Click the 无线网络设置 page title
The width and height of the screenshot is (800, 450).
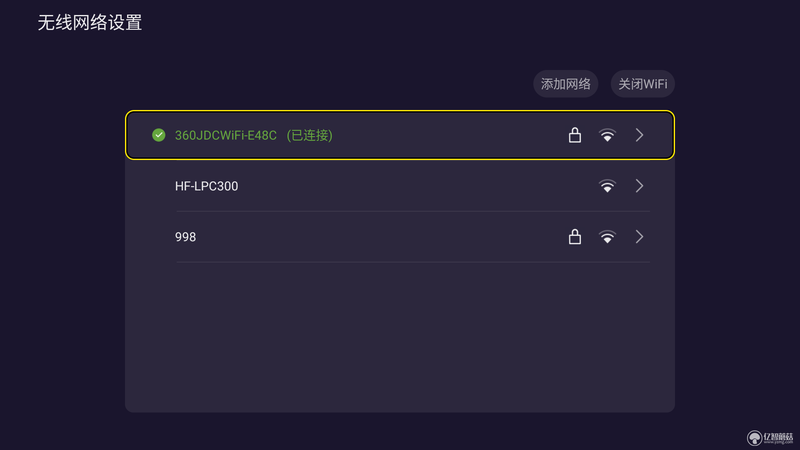[x=90, y=22]
